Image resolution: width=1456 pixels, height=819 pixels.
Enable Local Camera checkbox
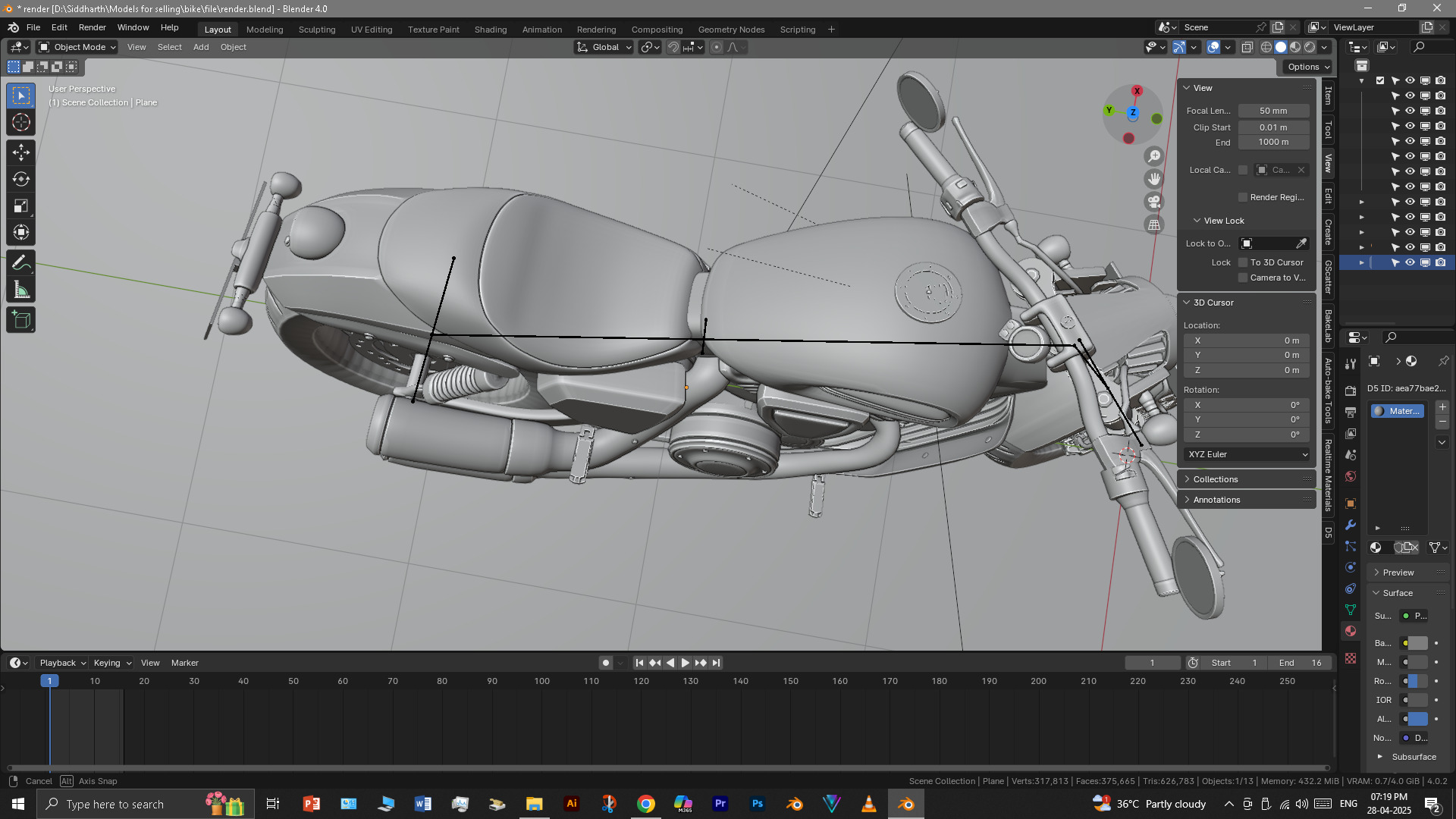click(1243, 170)
